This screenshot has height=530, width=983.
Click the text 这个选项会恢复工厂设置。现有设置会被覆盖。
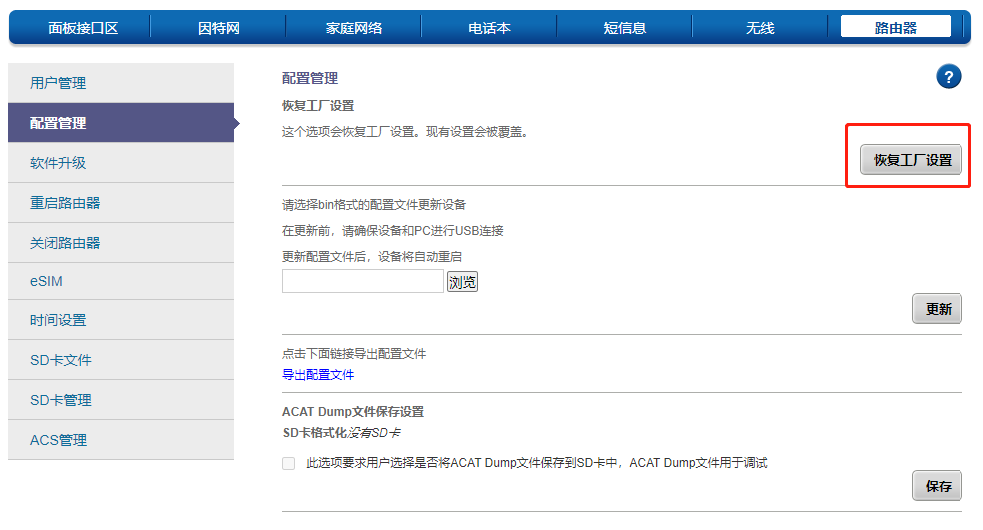pos(404,132)
